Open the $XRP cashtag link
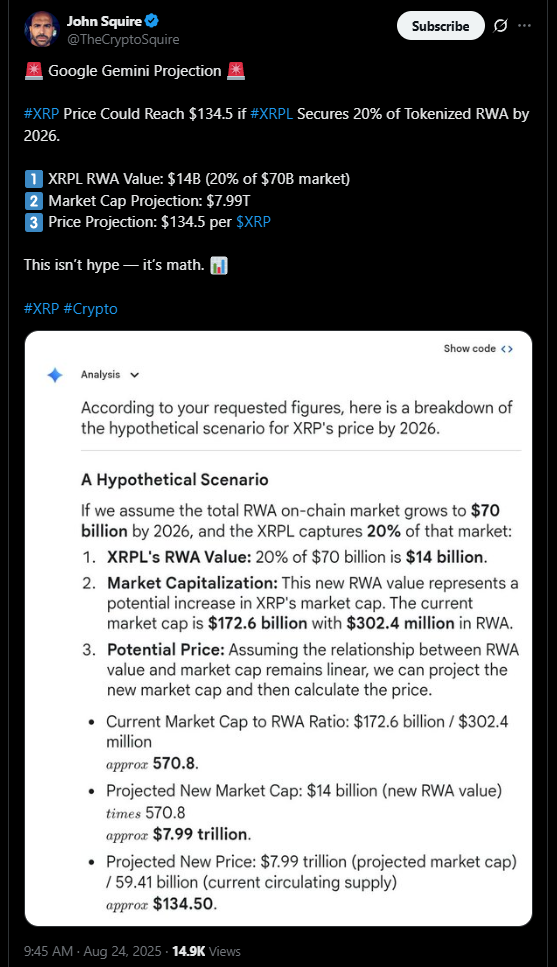Screen dimensions: 557x967 (254, 222)
